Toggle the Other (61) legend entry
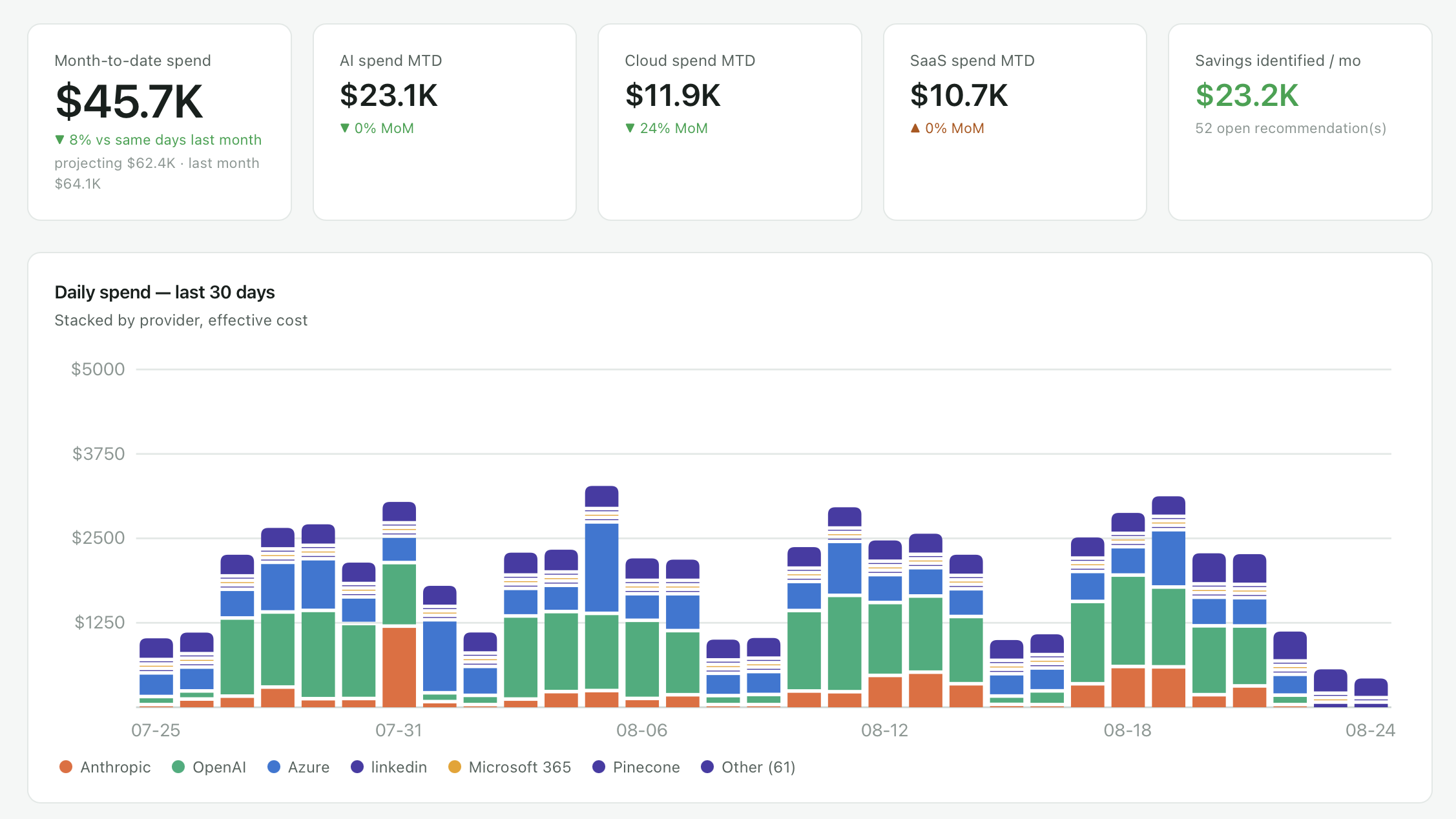This screenshot has width=1456, height=819. coord(748,767)
